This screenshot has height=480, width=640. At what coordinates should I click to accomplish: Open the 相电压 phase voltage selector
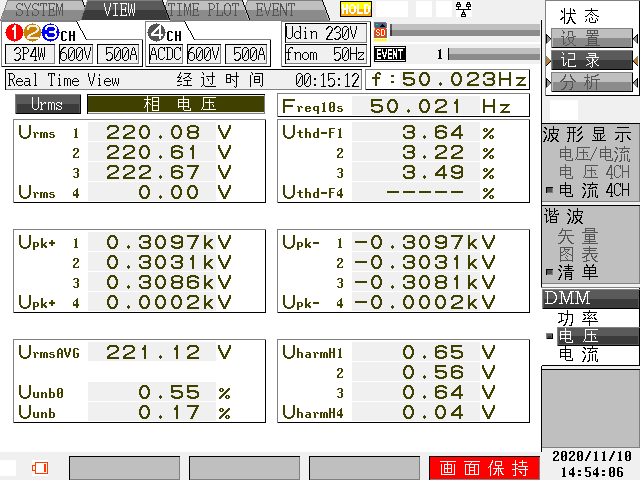(175, 104)
